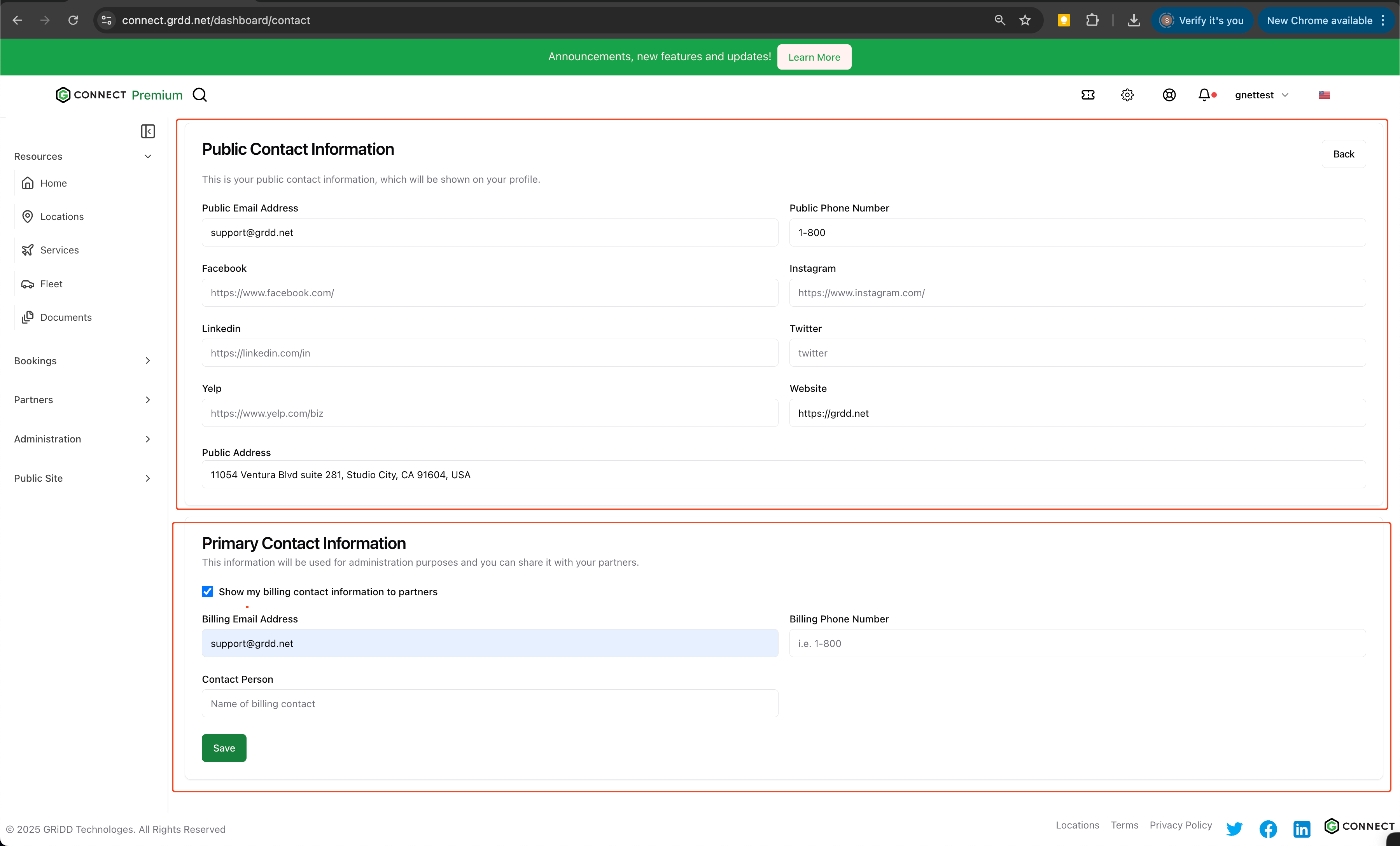
Task: Go to Locations in sidebar
Action: point(62,217)
